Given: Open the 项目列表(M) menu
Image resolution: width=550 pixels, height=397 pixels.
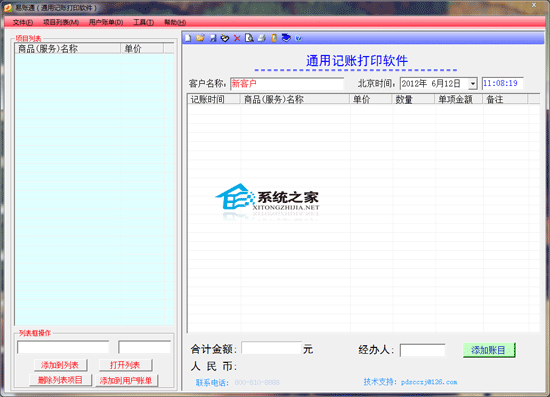Looking at the screenshot, I should pos(61,22).
